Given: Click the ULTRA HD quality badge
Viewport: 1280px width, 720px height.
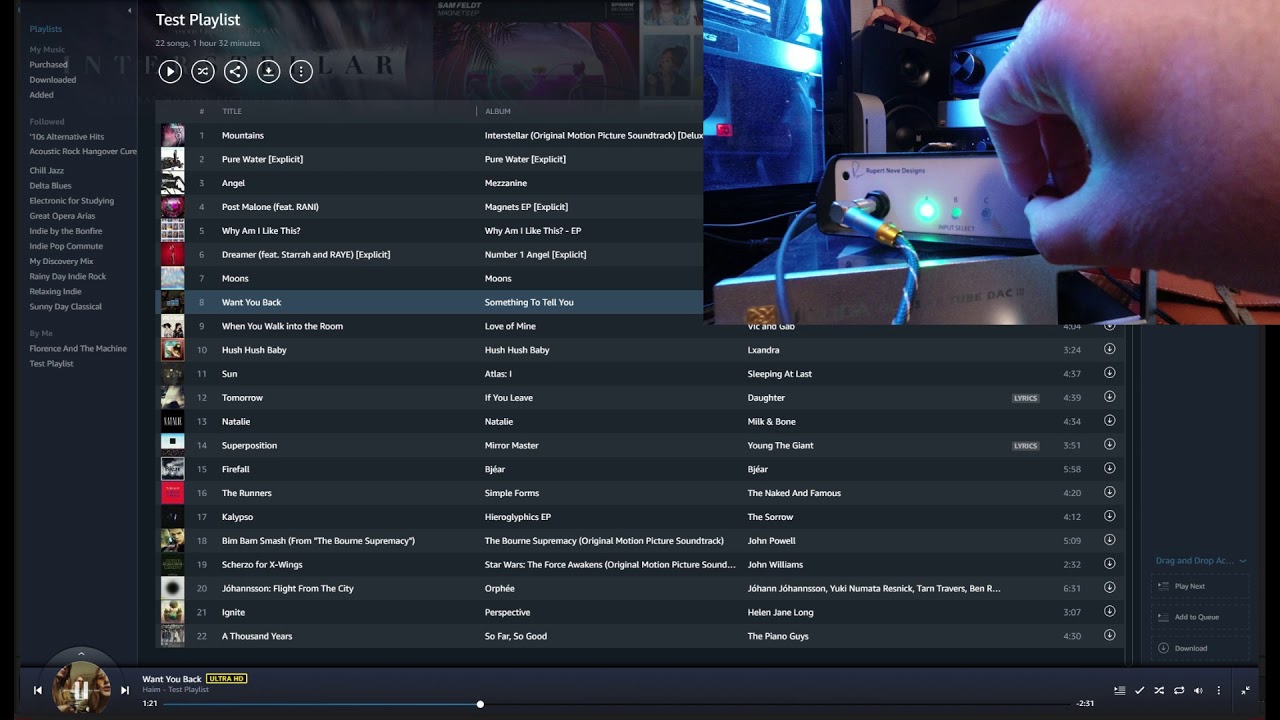Looking at the screenshot, I should [226, 679].
